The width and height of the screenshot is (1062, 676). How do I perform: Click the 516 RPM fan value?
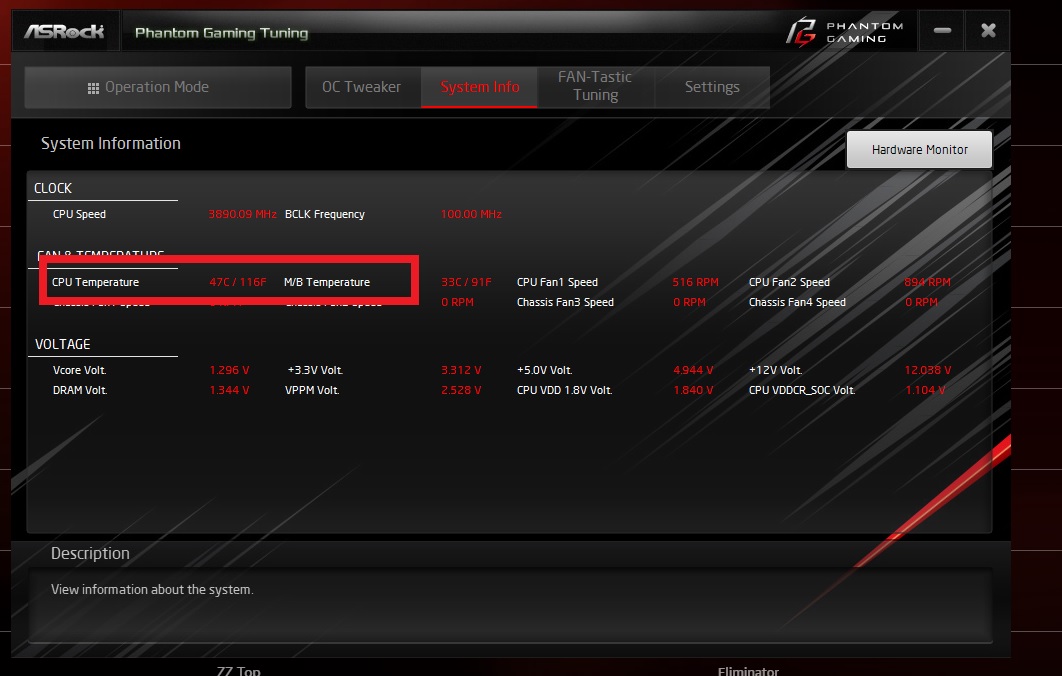(695, 282)
